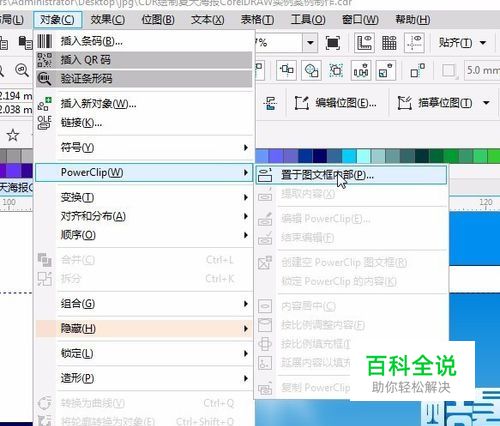Image resolution: width=500 pixels, height=426 pixels.
Task: Choose 插入新对象(W)... entry
Action: (144, 104)
